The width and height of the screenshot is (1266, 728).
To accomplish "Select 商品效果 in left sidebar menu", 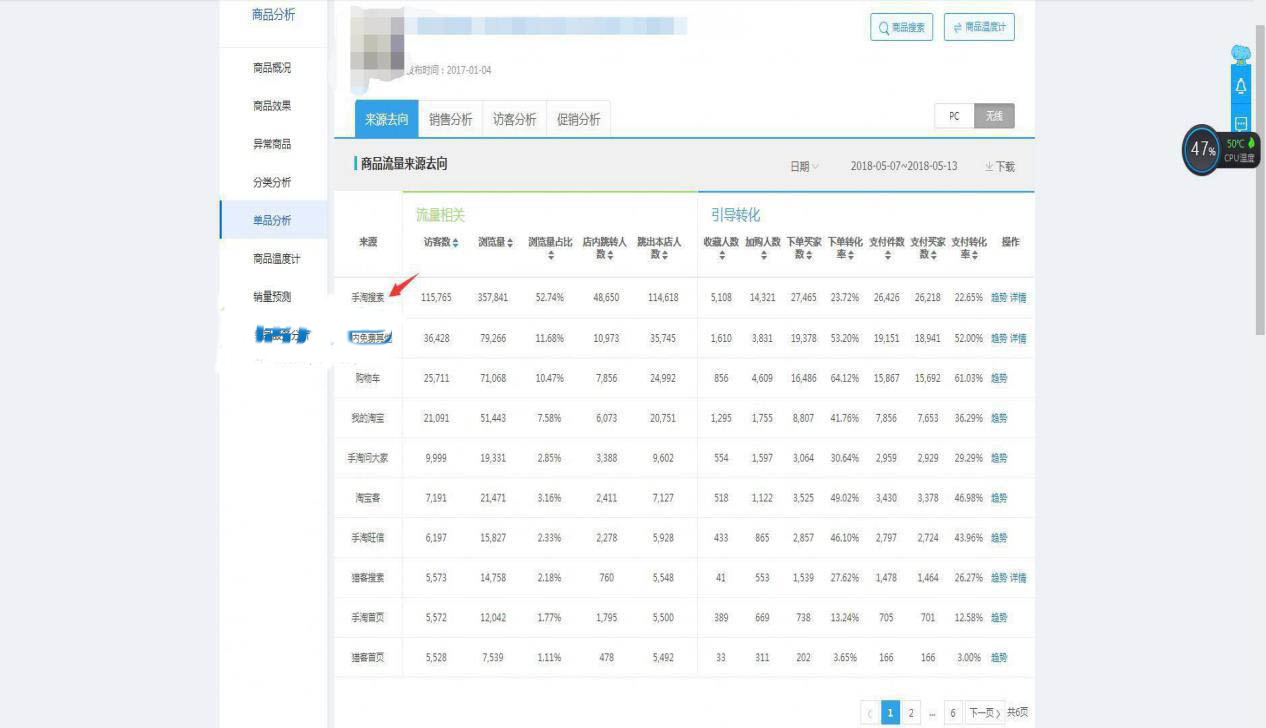I will pyautogui.click(x=272, y=106).
